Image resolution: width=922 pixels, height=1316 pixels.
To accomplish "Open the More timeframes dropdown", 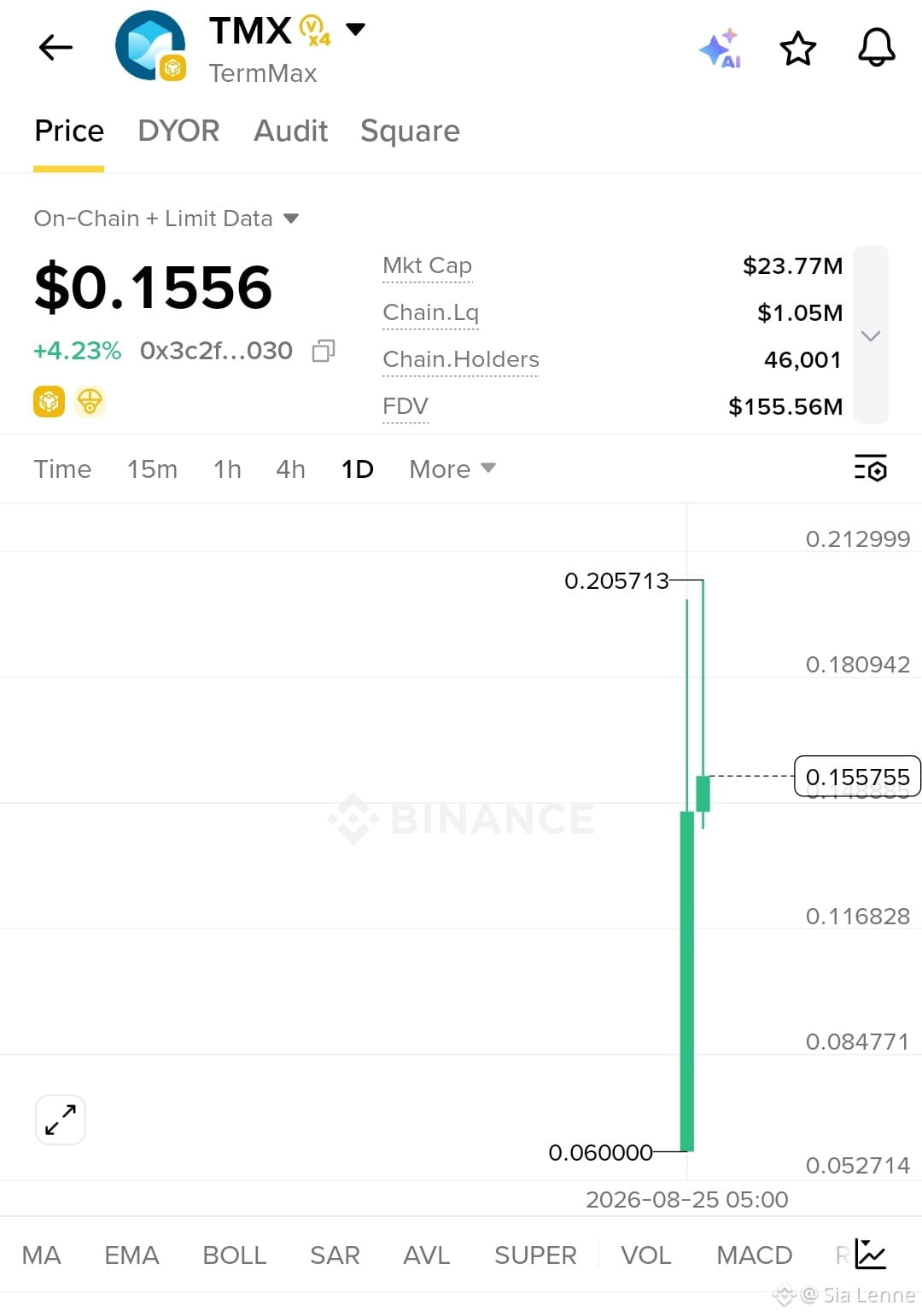I will (452, 469).
